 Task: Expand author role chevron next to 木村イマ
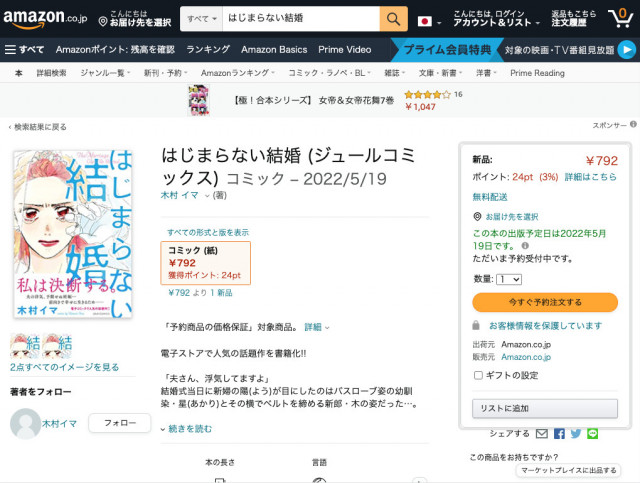207,196
